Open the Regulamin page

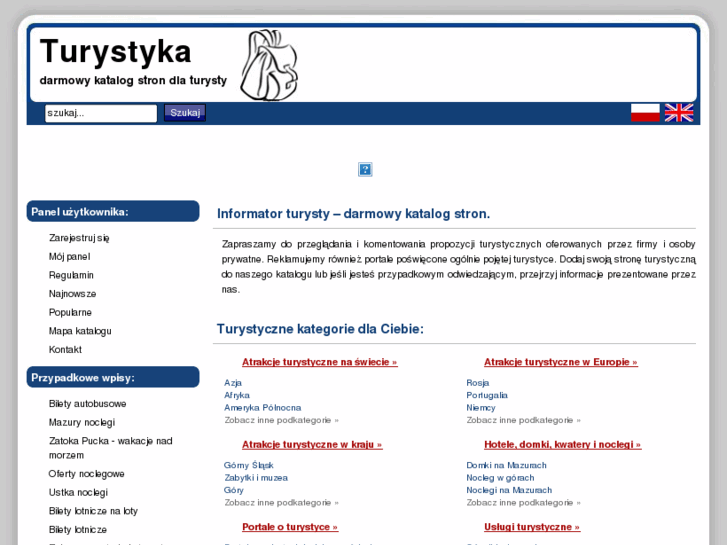[x=71, y=275]
